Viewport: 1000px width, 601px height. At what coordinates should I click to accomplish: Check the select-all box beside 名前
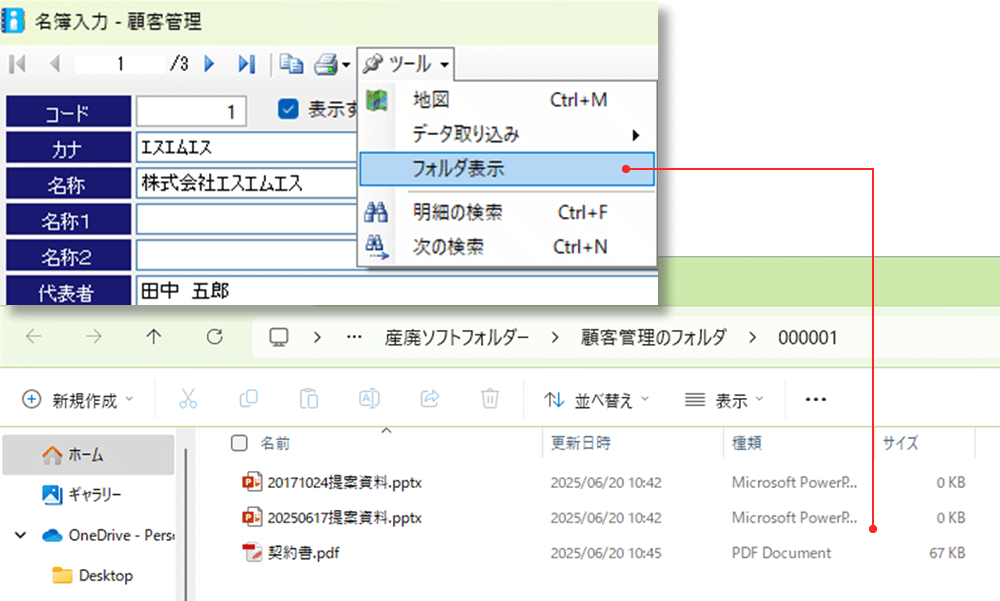pos(237,443)
